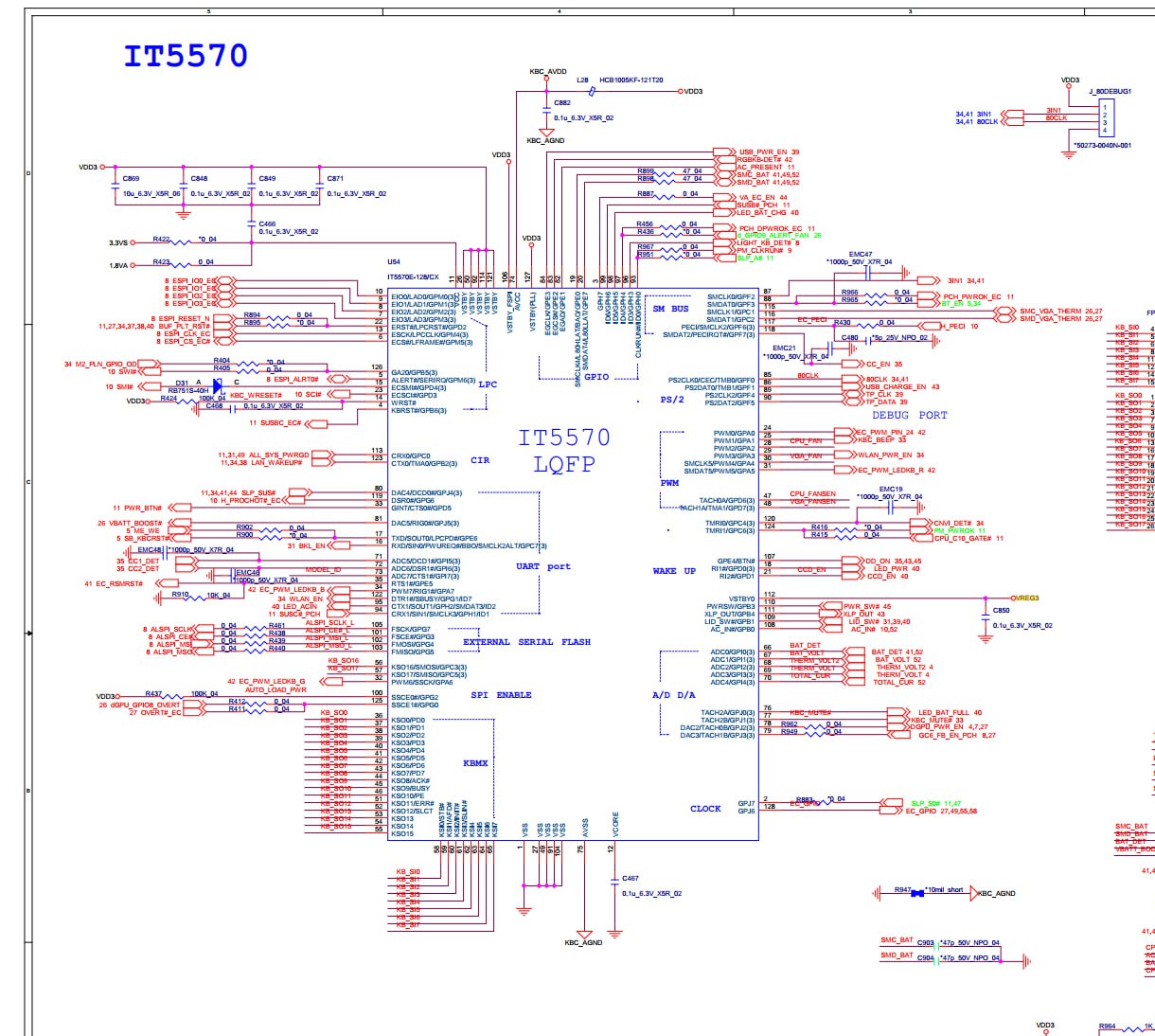The height and width of the screenshot is (1036, 1155).
Task: Select capacitor label C871
Action: [x=335, y=178]
